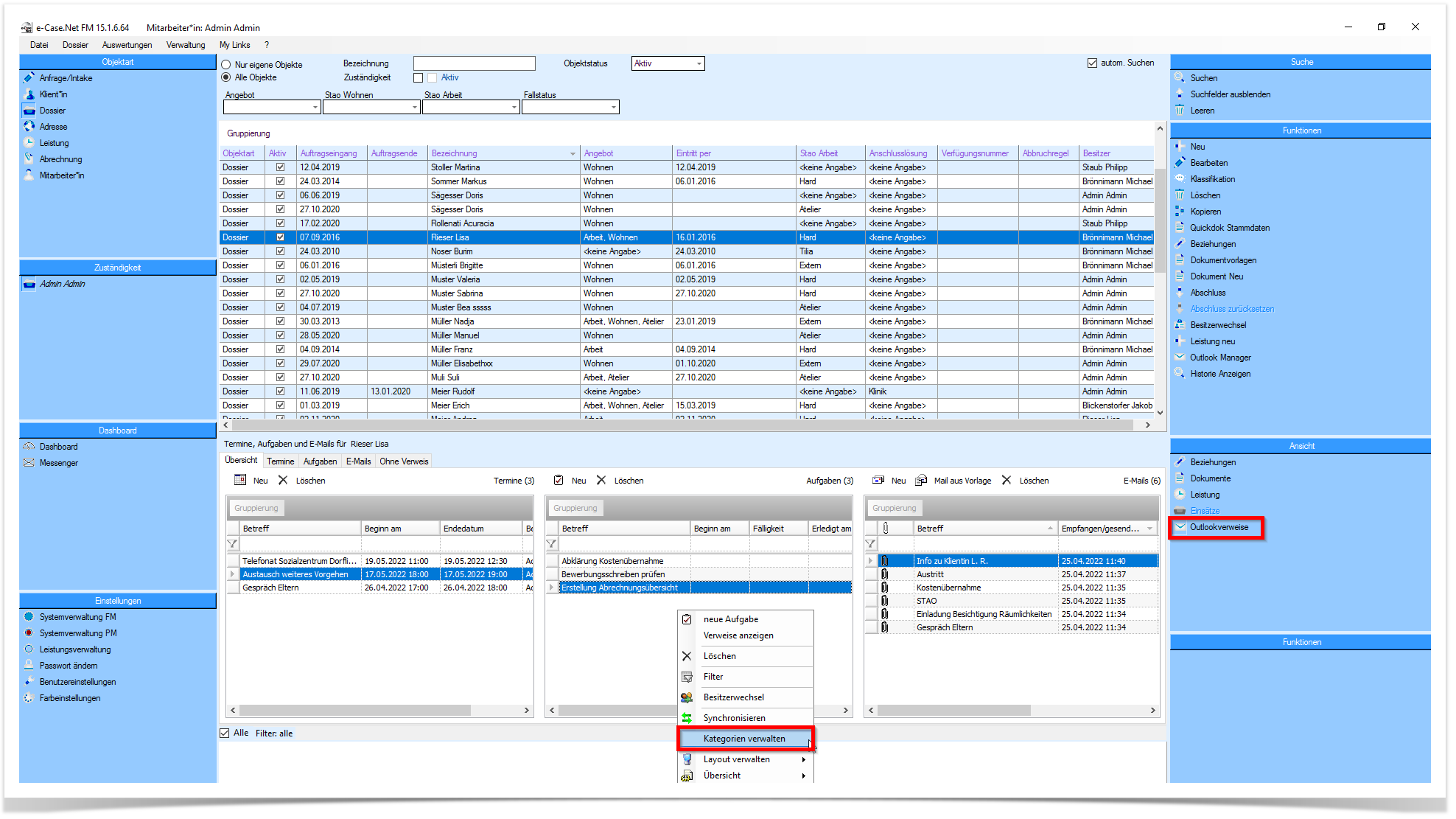
Task: Click Mail aus Vorlage icon
Action: (921, 480)
